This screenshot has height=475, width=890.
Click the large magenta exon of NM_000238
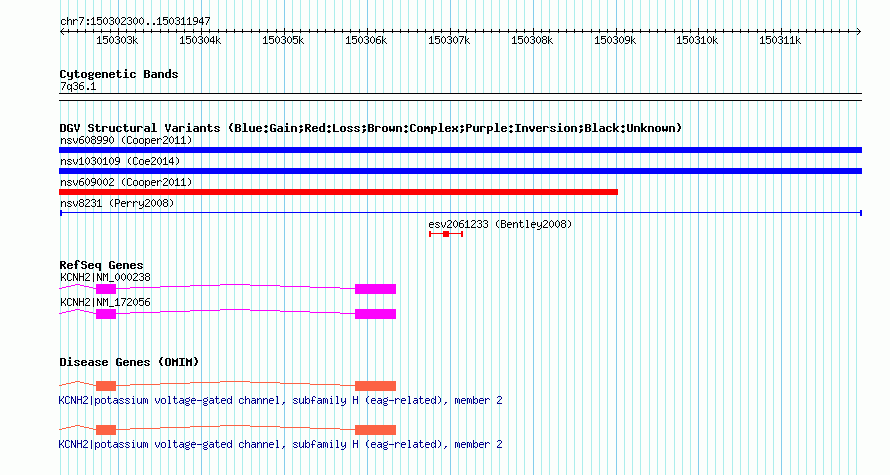click(x=375, y=289)
